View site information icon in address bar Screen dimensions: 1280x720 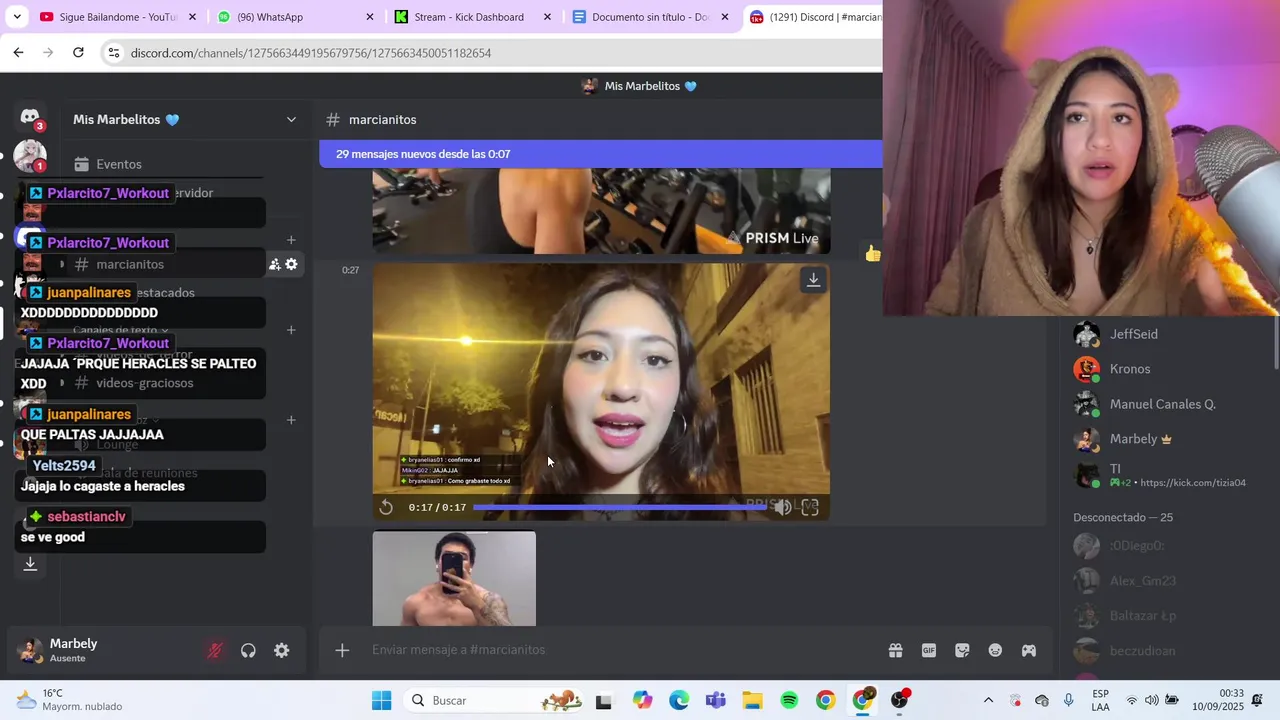point(114,53)
